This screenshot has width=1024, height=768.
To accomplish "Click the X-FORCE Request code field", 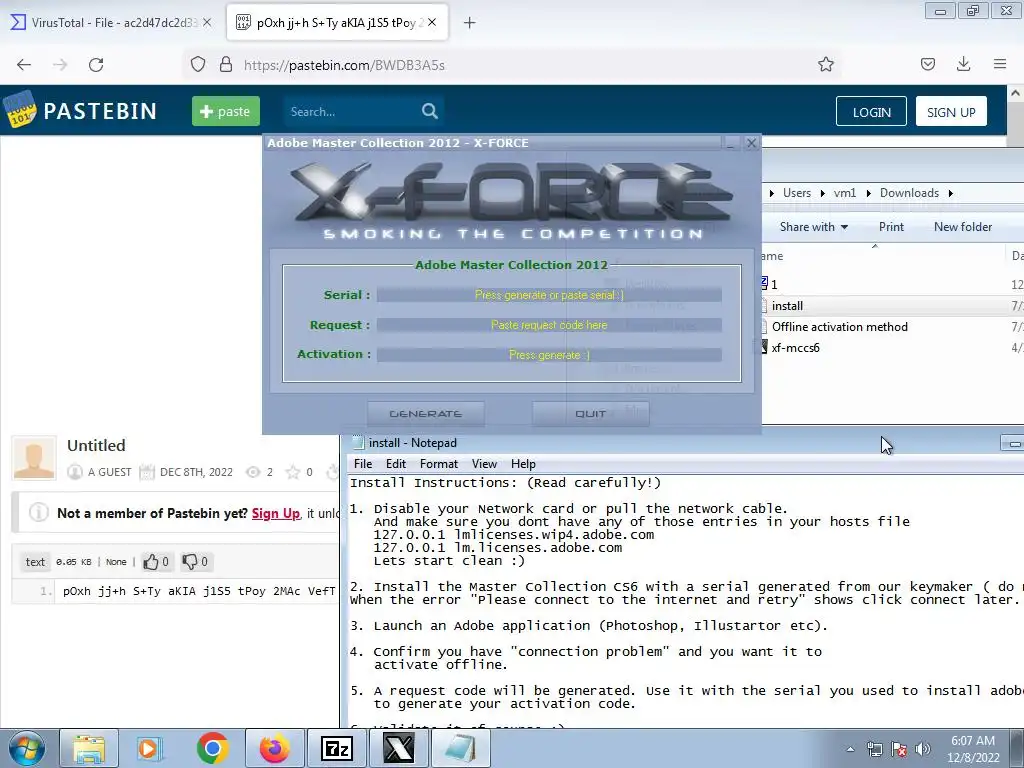I will coord(549,325).
